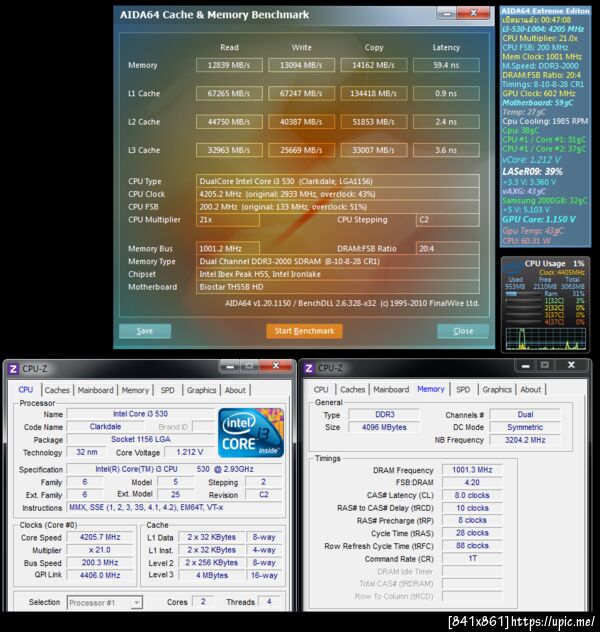Viewport: 600px width, 632px height.
Task: Click L2 Cache Write value 40387 MB/s
Action: (x=301, y=122)
